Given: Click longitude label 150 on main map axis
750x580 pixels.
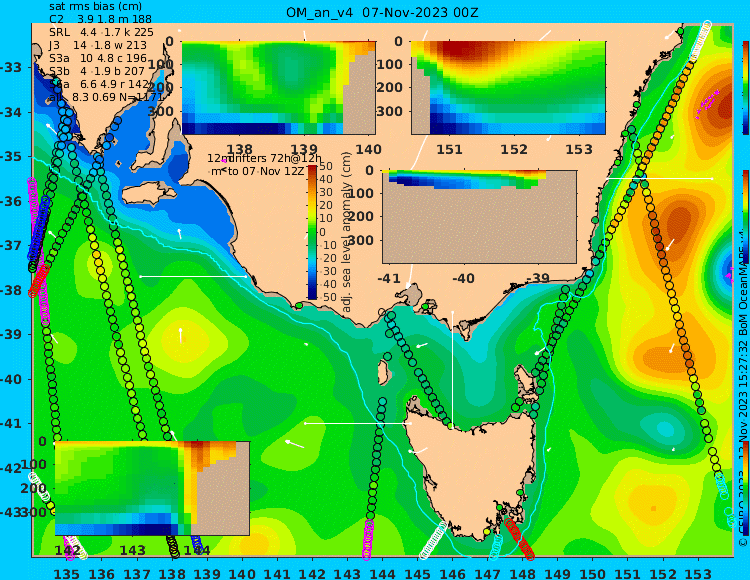Looking at the screenshot, I should click(x=593, y=574).
